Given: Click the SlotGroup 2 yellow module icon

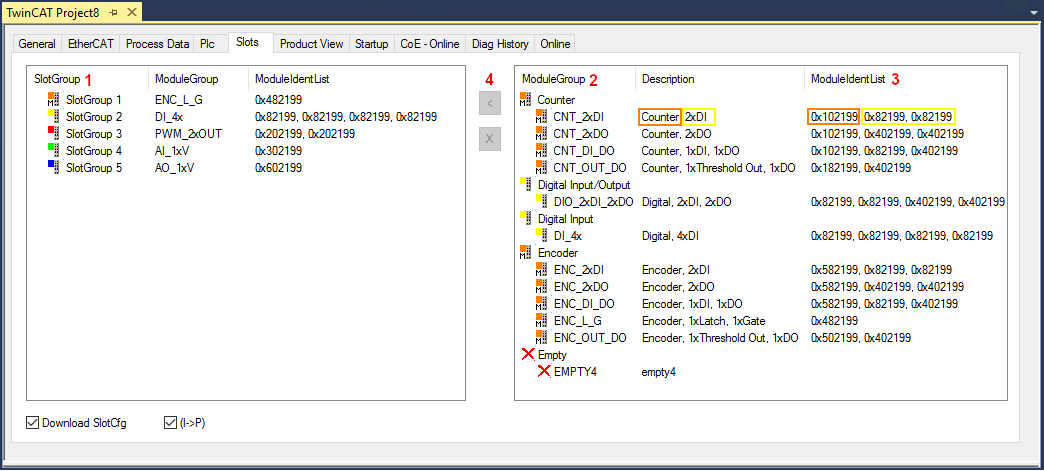Looking at the screenshot, I should (53, 117).
